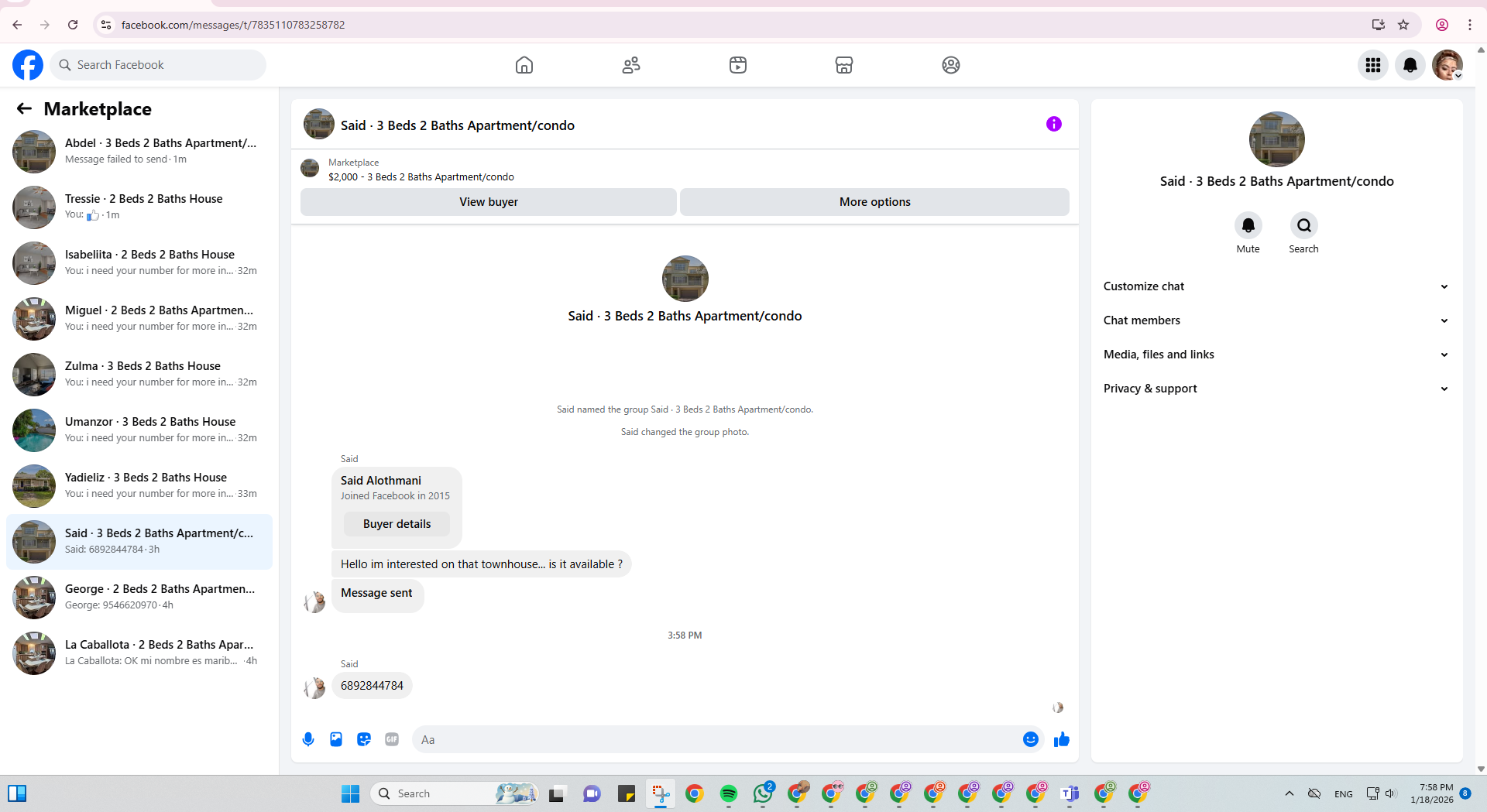Reload the browser page
Screen dimensions: 1487x812
click(73, 25)
